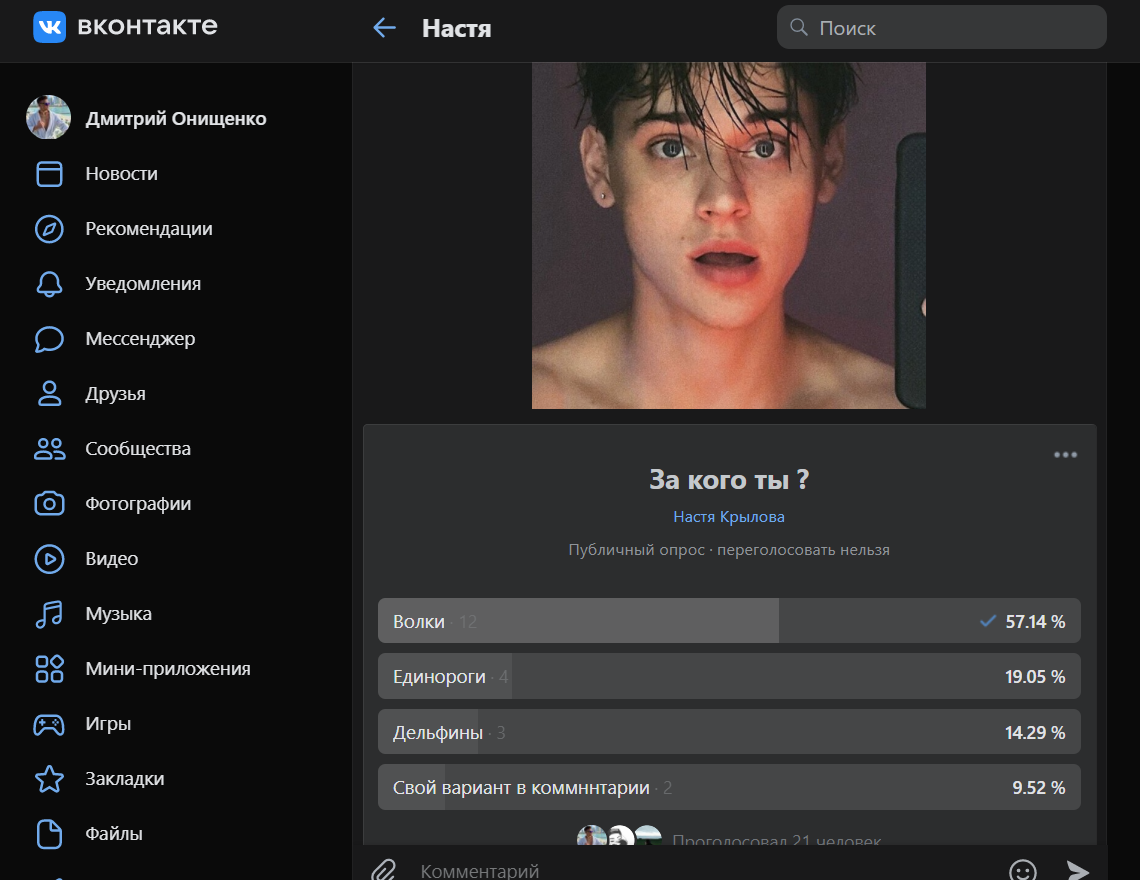The image size is (1140, 880).
Task: Select the Единороги poll option
Action: click(728, 676)
